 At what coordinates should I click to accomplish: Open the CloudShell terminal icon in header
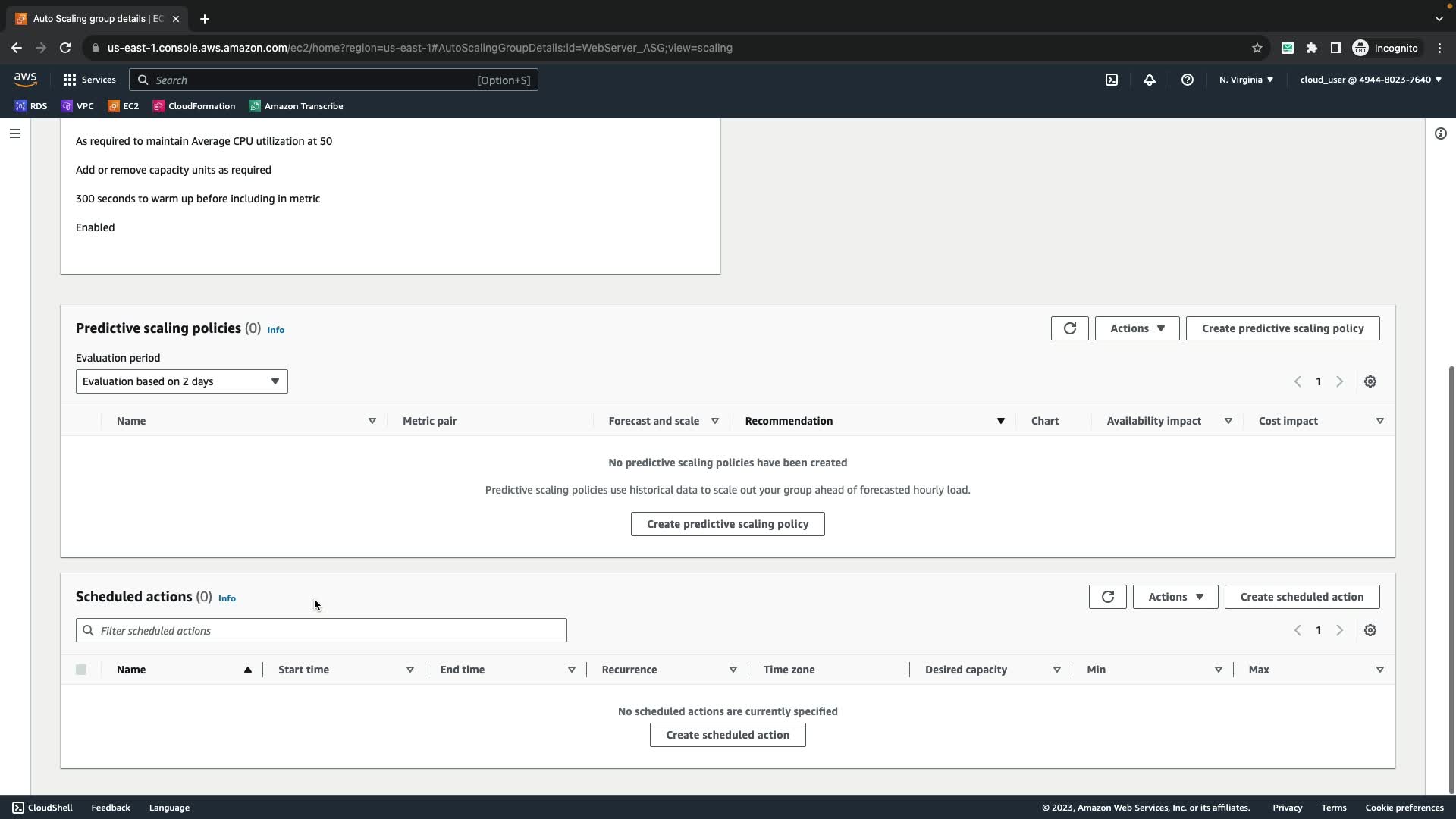tap(1112, 80)
